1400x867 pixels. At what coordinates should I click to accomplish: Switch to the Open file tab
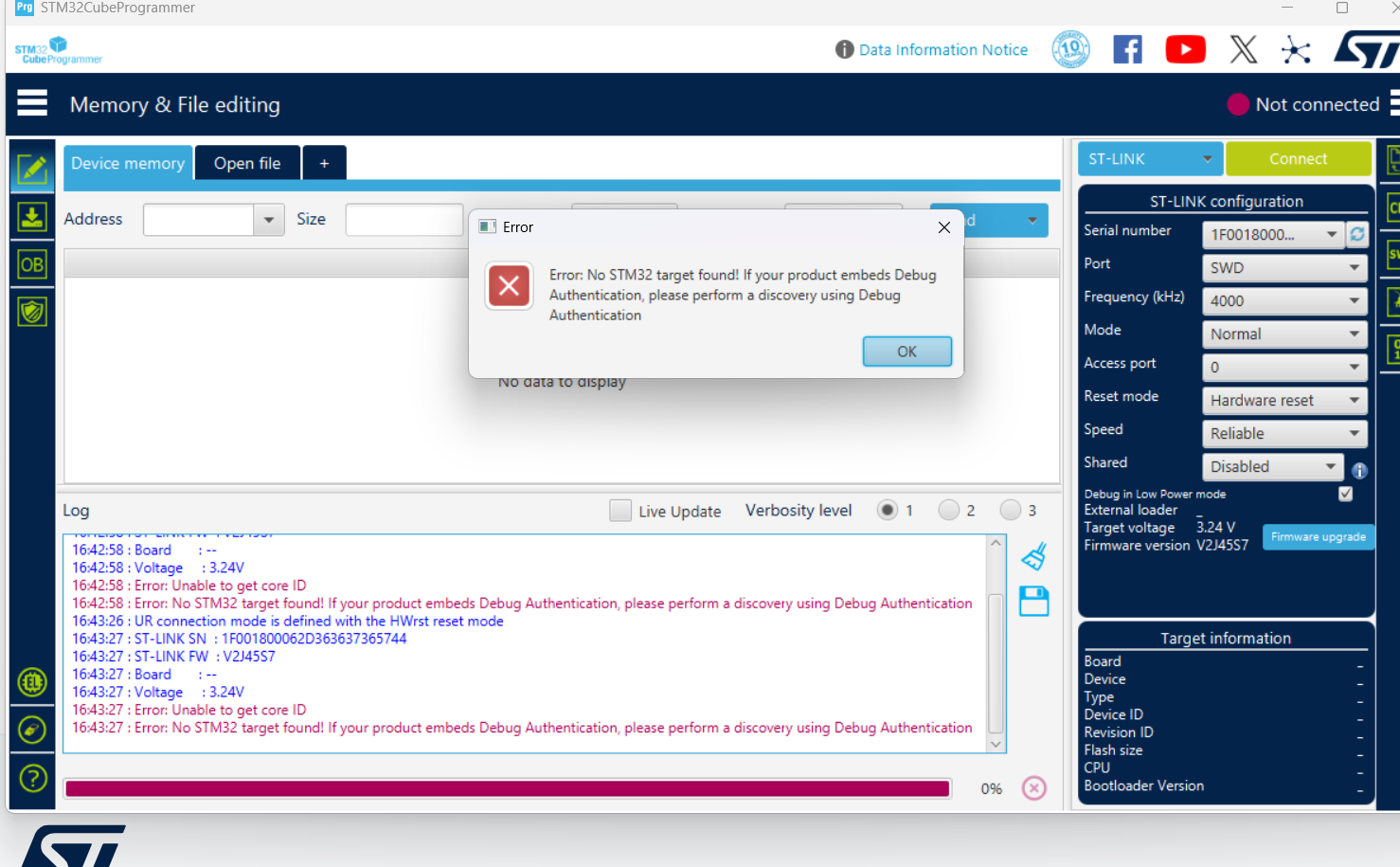pos(247,163)
